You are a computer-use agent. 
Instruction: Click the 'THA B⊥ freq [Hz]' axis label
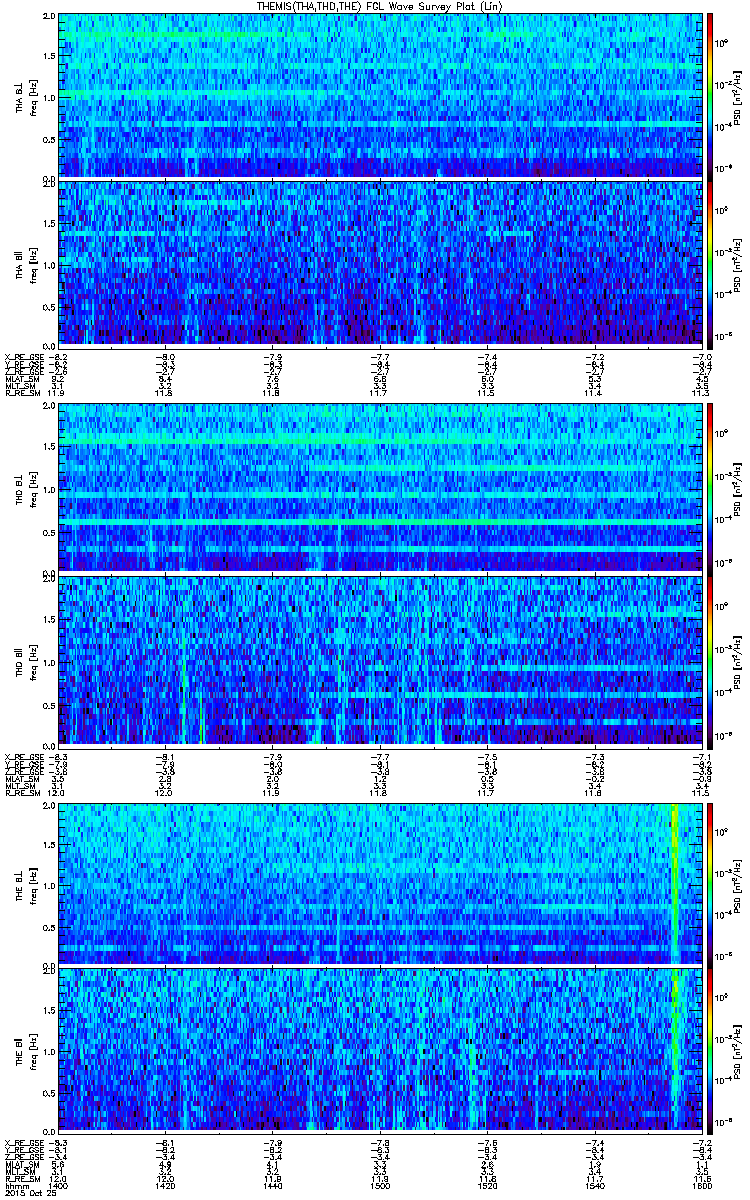(27, 96)
